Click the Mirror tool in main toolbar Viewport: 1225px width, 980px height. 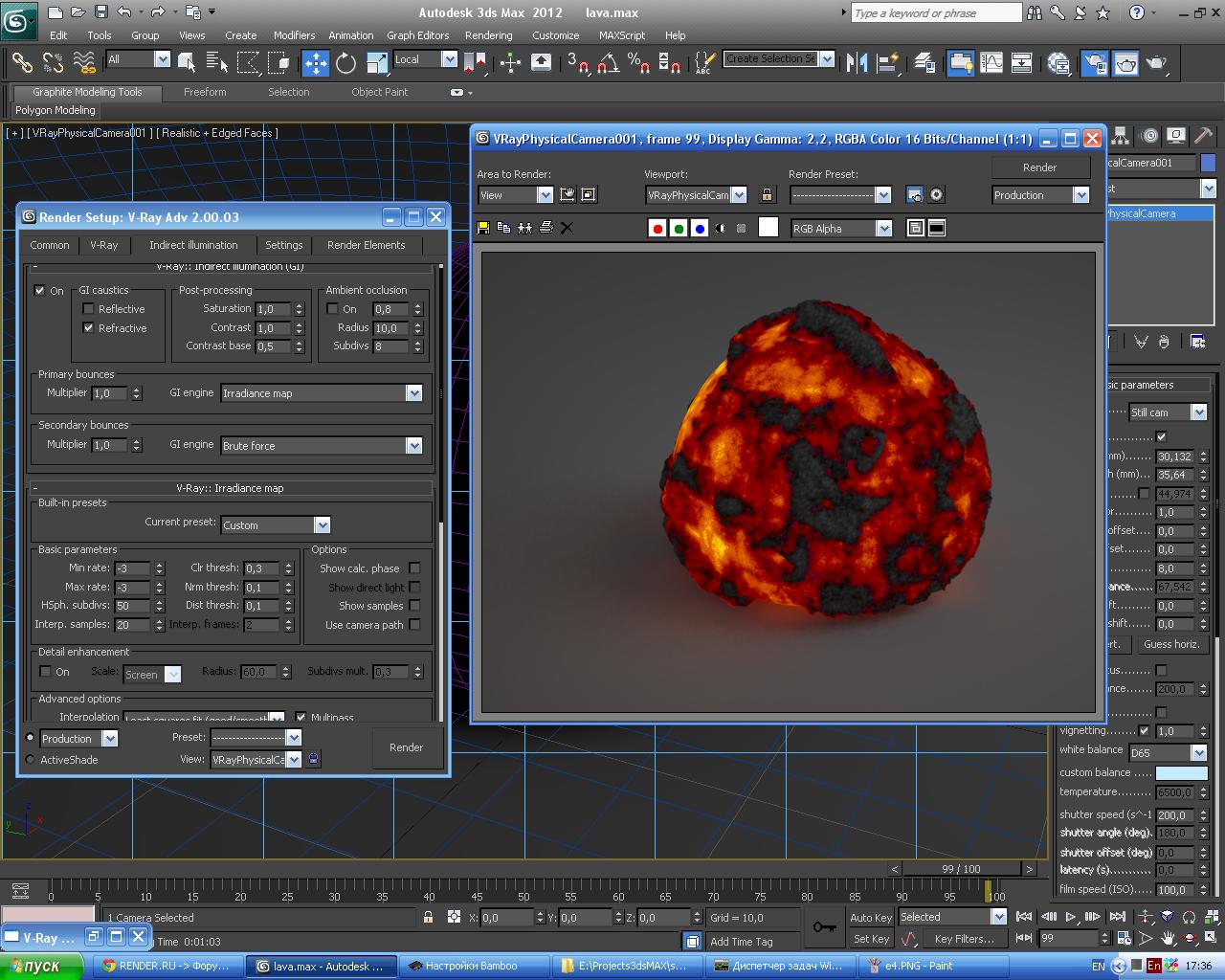point(857,63)
